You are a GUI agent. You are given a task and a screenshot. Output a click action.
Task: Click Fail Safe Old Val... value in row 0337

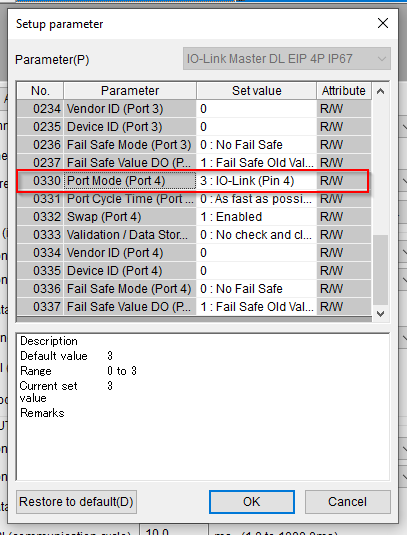(x=257, y=307)
